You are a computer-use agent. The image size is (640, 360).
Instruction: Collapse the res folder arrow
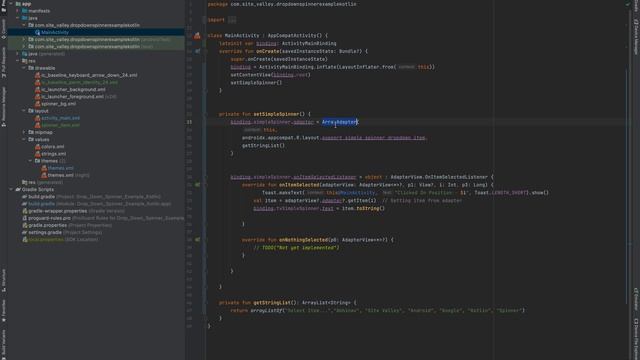pyautogui.click(x=18, y=61)
